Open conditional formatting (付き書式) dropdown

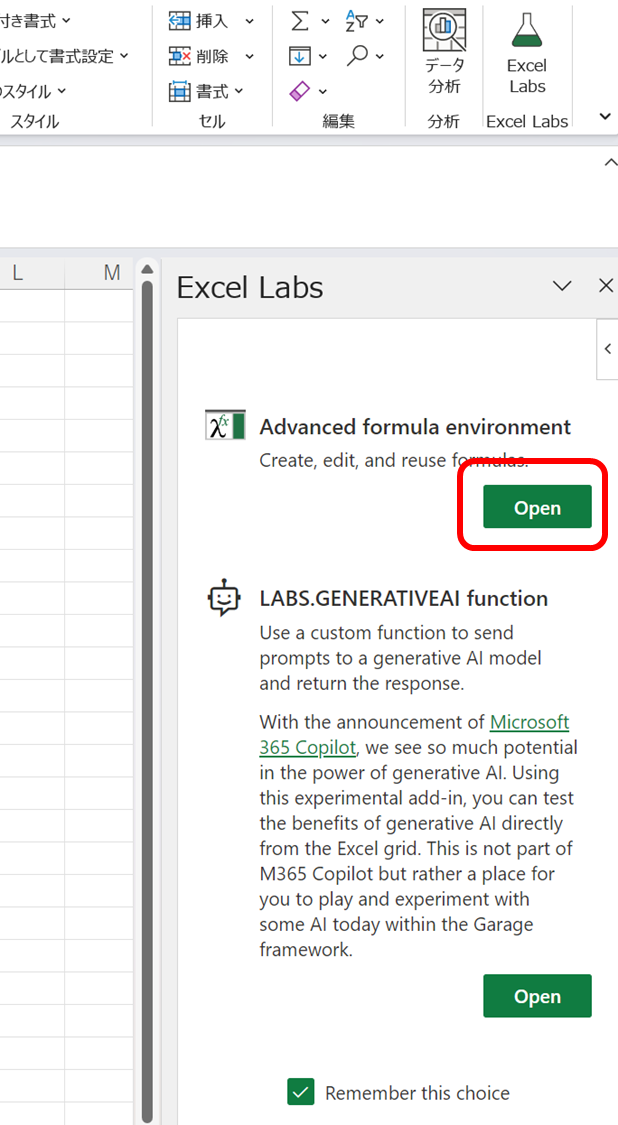[x=66, y=22]
